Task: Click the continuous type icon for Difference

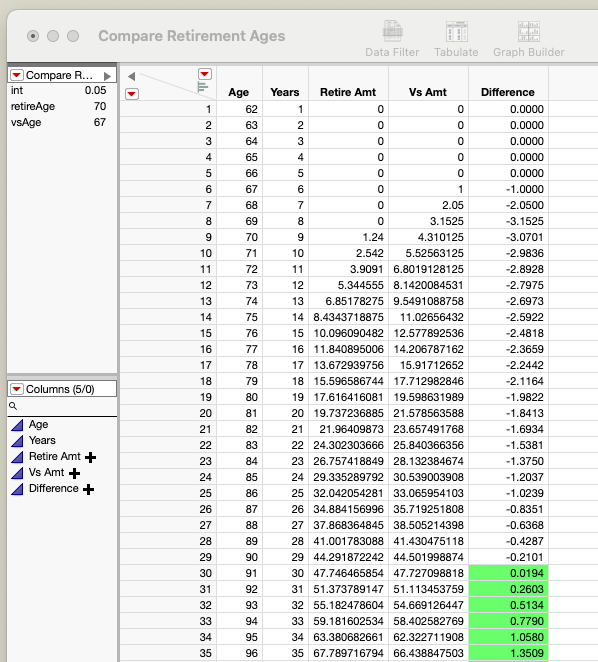Action: [17, 489]
